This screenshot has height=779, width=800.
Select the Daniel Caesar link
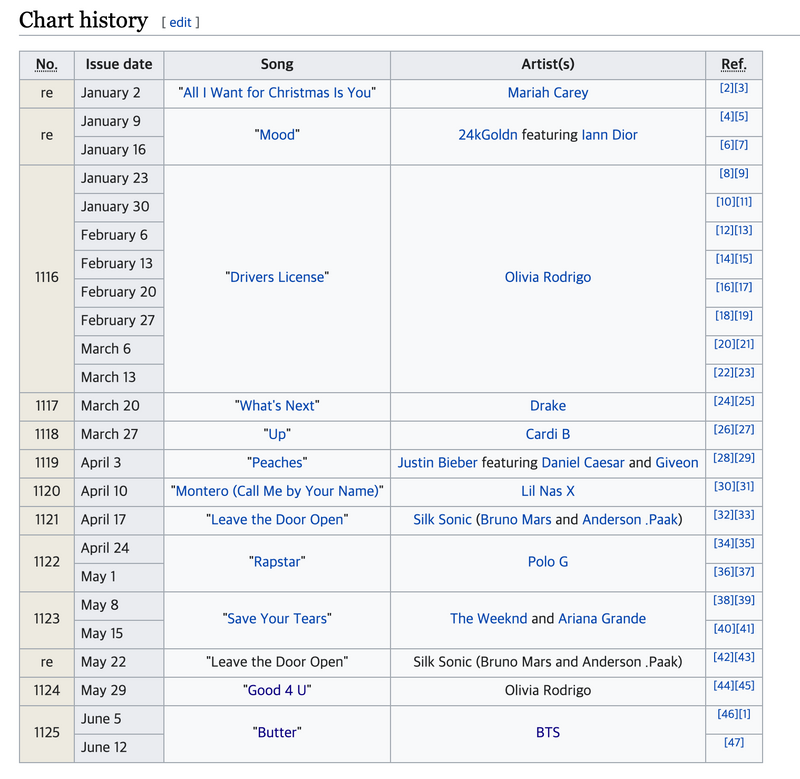coord(583,463)
